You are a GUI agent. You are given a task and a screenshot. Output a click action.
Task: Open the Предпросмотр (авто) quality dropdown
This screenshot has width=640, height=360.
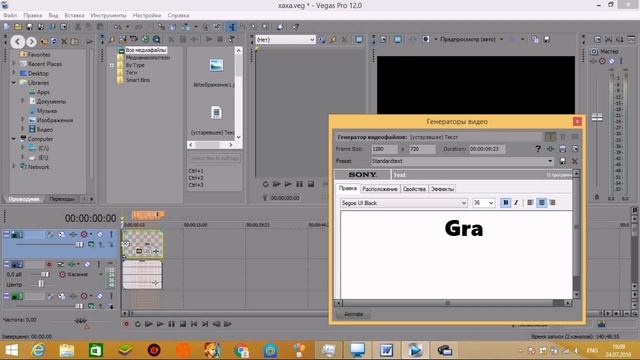501,39
